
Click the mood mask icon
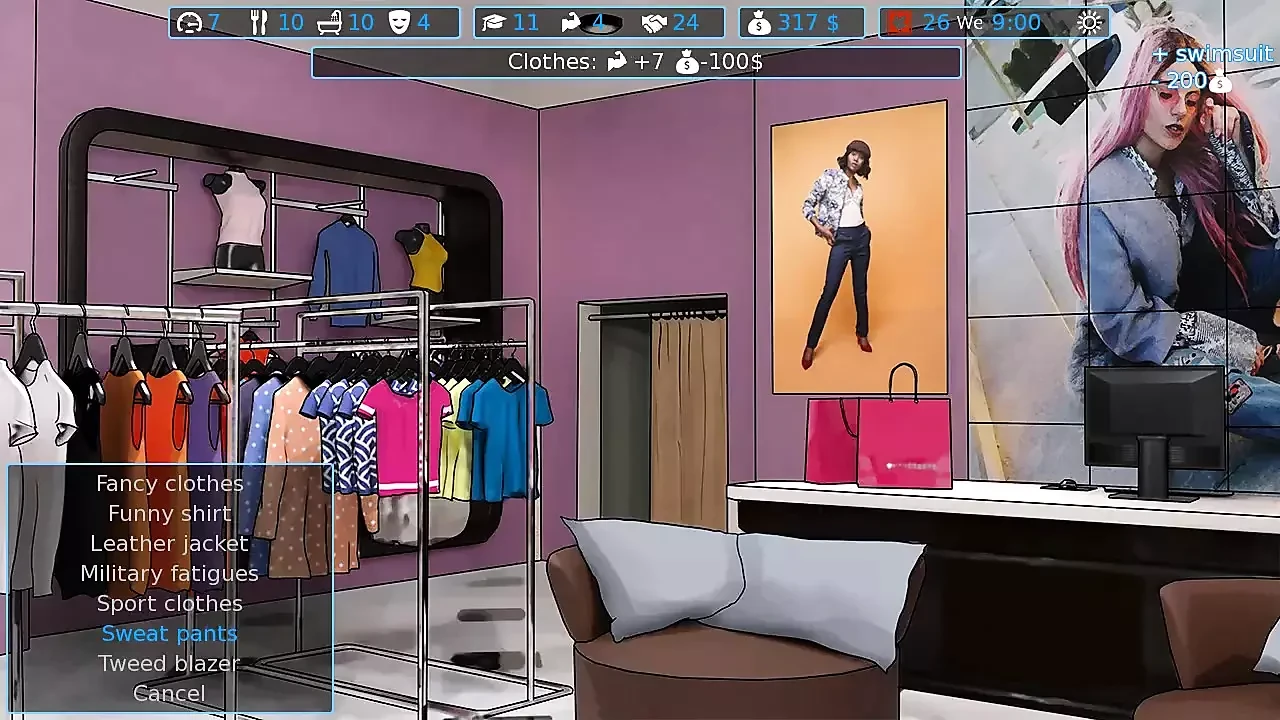399,22
